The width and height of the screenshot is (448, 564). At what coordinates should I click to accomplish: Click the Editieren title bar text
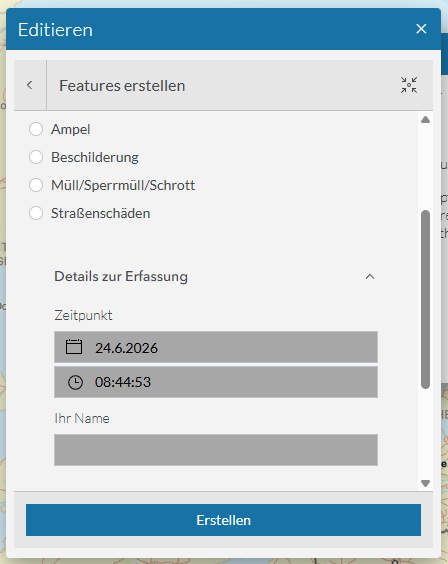pos(55,29)
